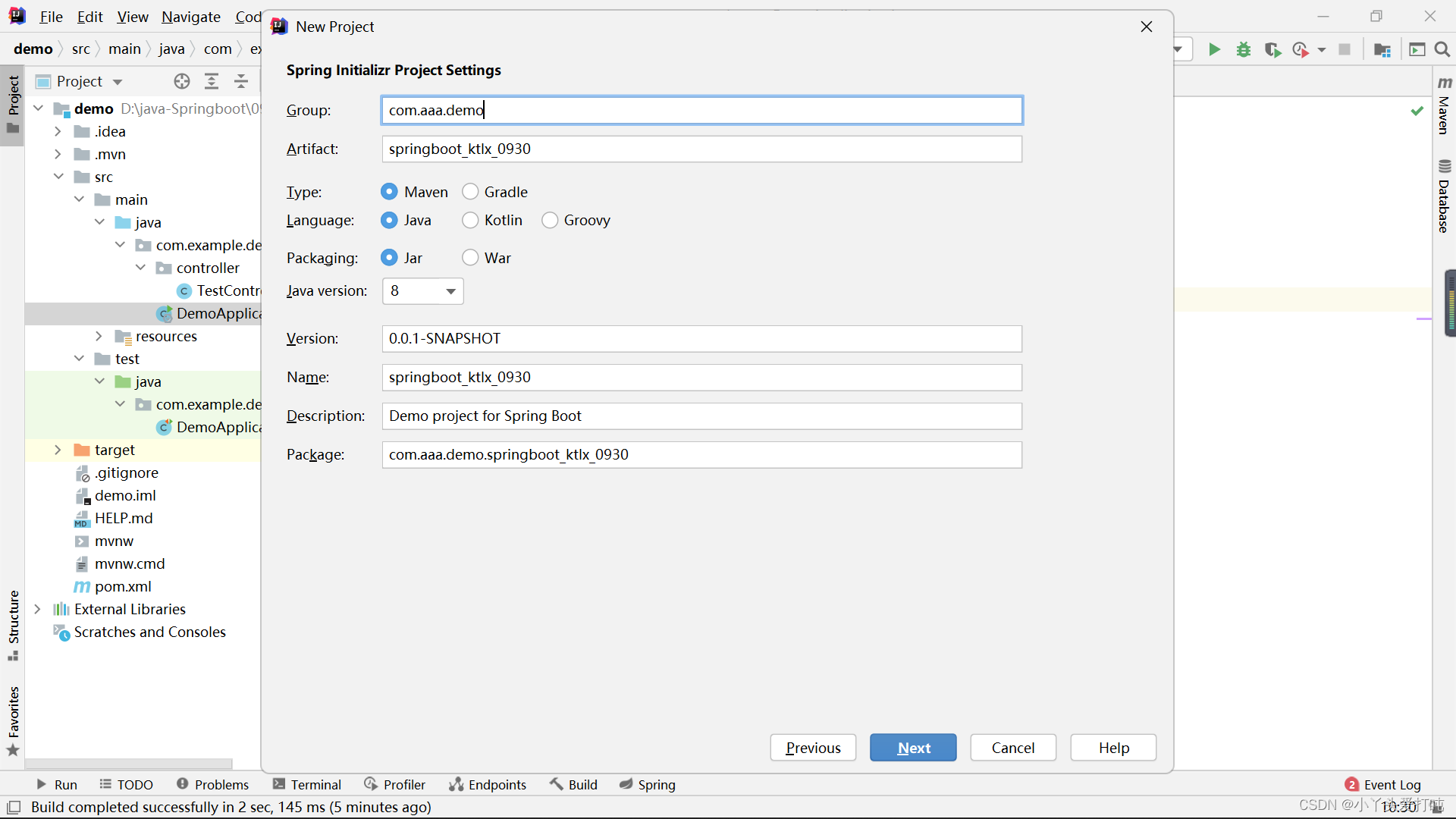Screen dimensions: 1456x819
Task: Open the Favorites side tab
Action: click(x=13, y=721)
